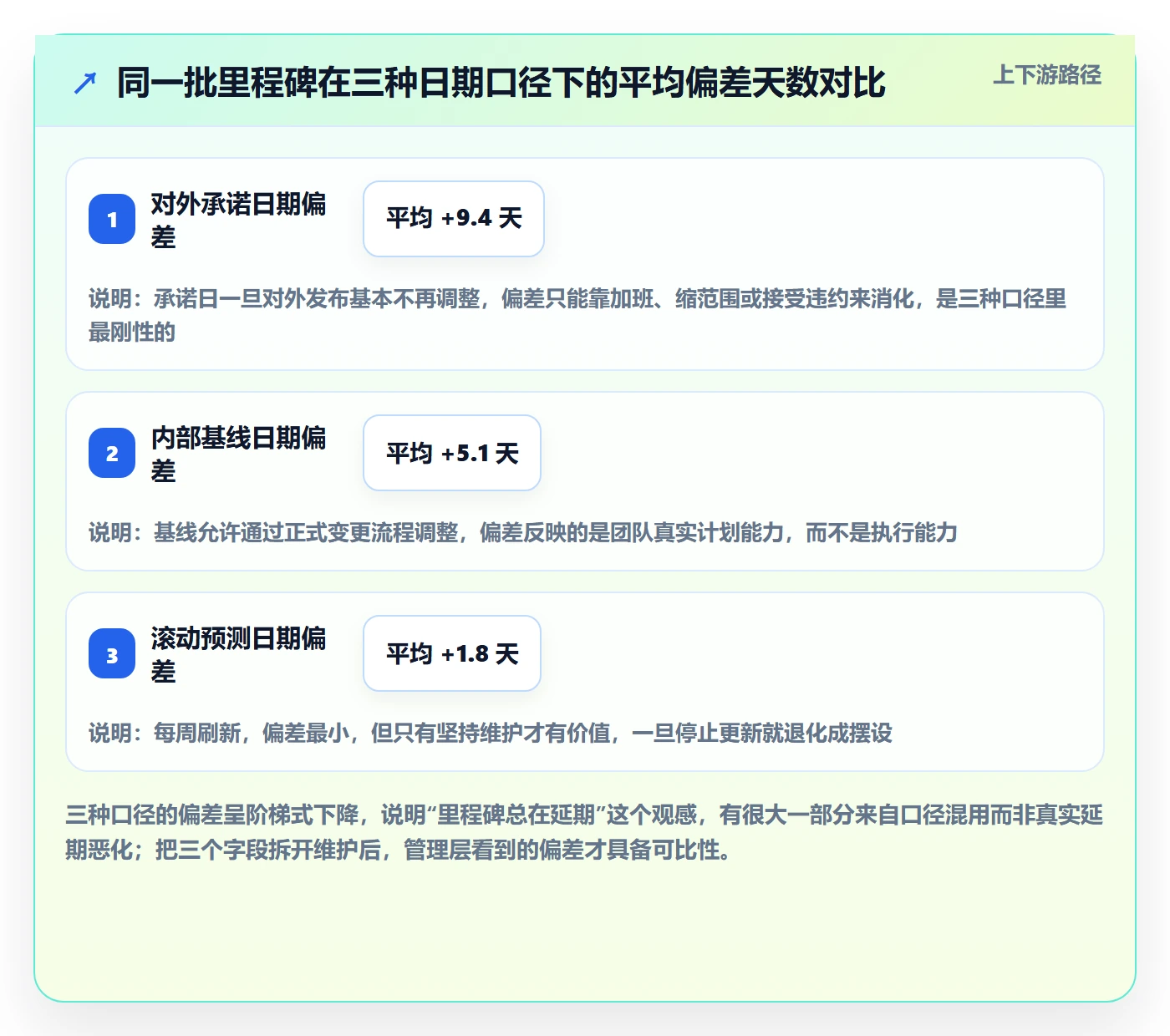
Task: Click the note starting 说明：承诺日一旦对外发布
Action: point(577,315)
